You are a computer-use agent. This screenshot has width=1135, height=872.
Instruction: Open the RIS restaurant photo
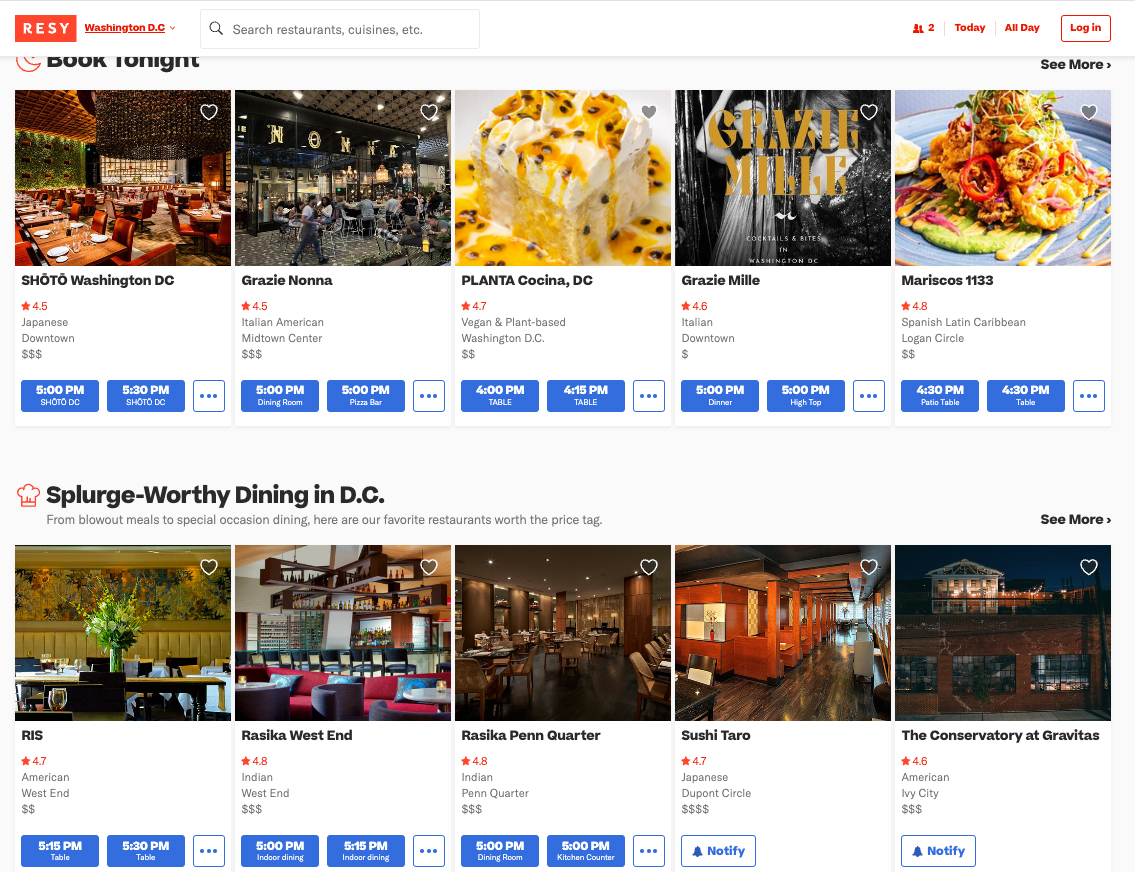[x=123, y=632]
